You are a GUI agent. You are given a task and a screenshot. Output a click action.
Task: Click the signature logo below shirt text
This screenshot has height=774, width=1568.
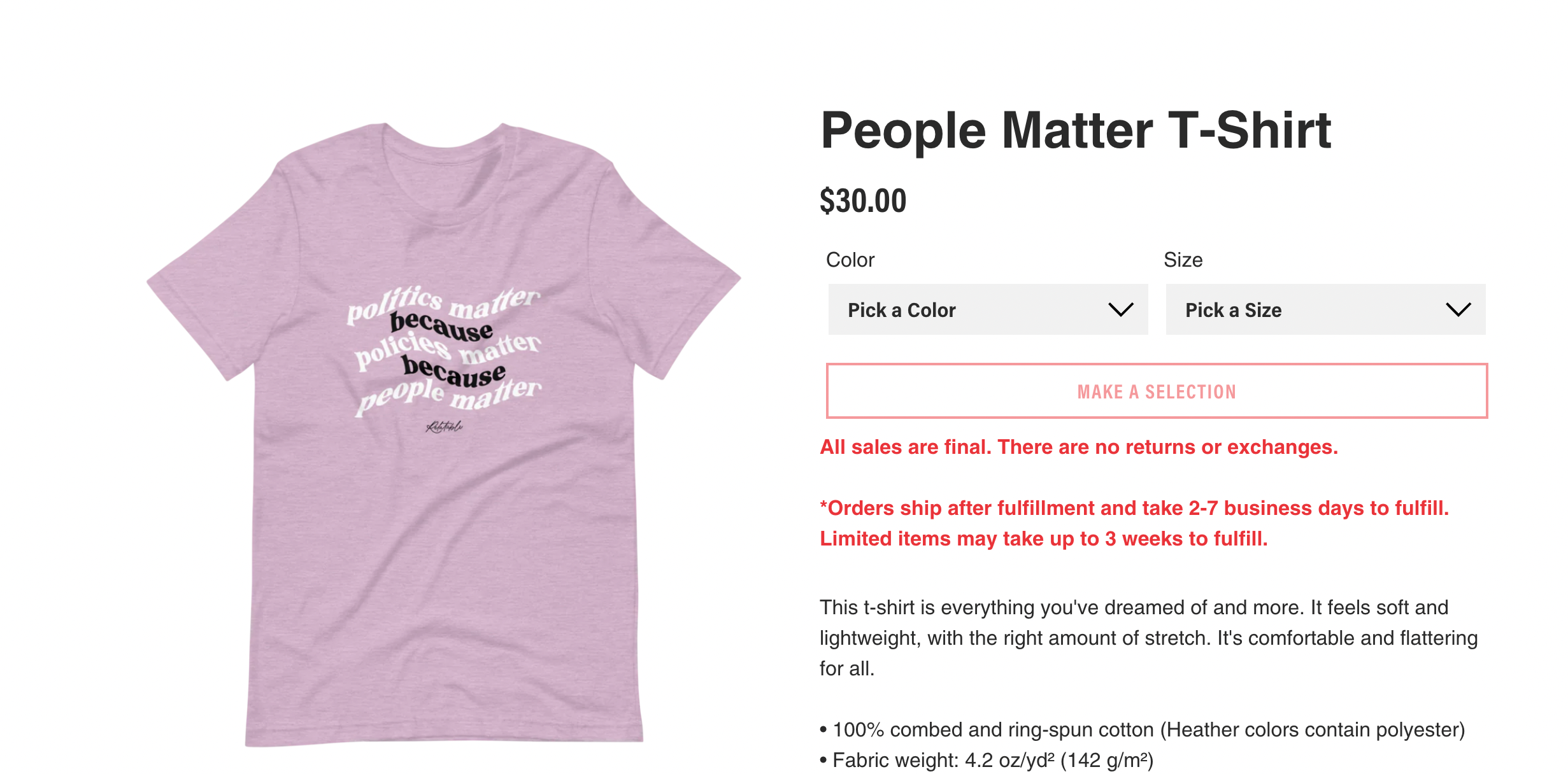(x=445, y=426)
